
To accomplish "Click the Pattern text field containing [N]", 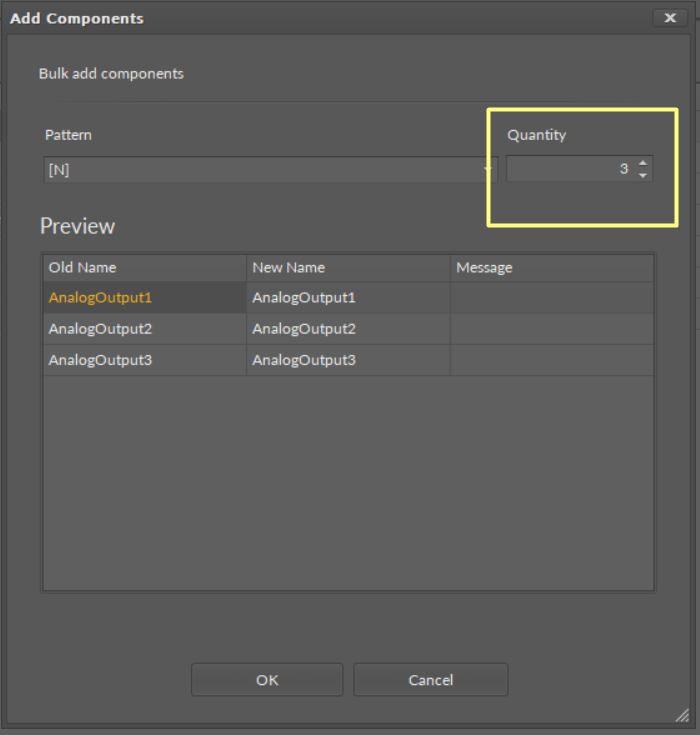I will pyautogui.click(x=260, y=170).
